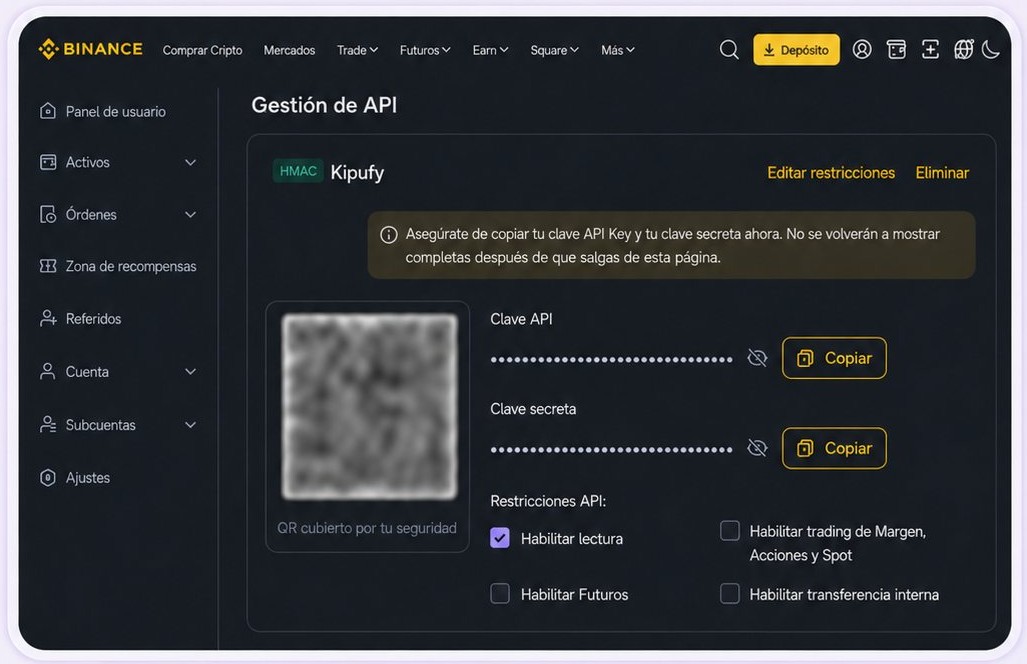Viewport: 1027px width, 664px height.
Task: Open the search magnifier icon
Action: (x=729, y=50)
